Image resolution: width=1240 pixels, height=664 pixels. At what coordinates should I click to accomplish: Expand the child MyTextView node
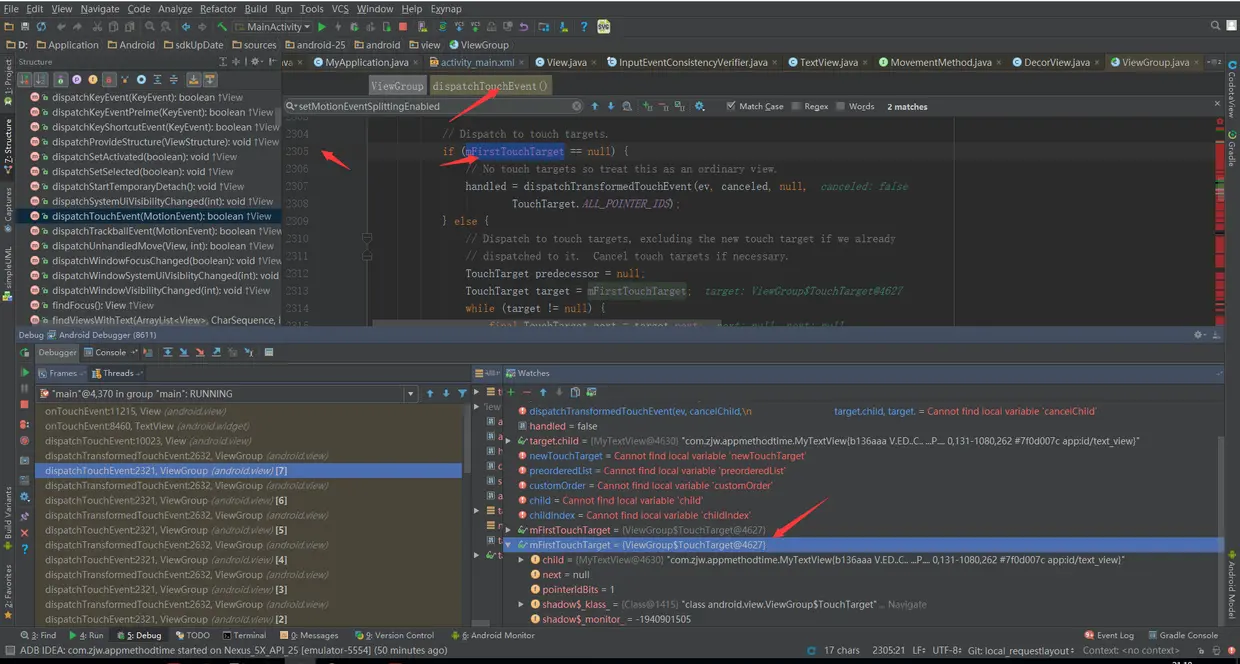tap(520, 560)
